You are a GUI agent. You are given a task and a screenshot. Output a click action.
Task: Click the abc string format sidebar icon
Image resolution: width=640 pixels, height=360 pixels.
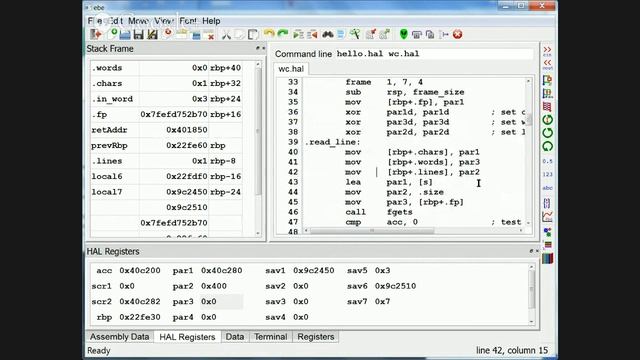[x=547, y=188]
